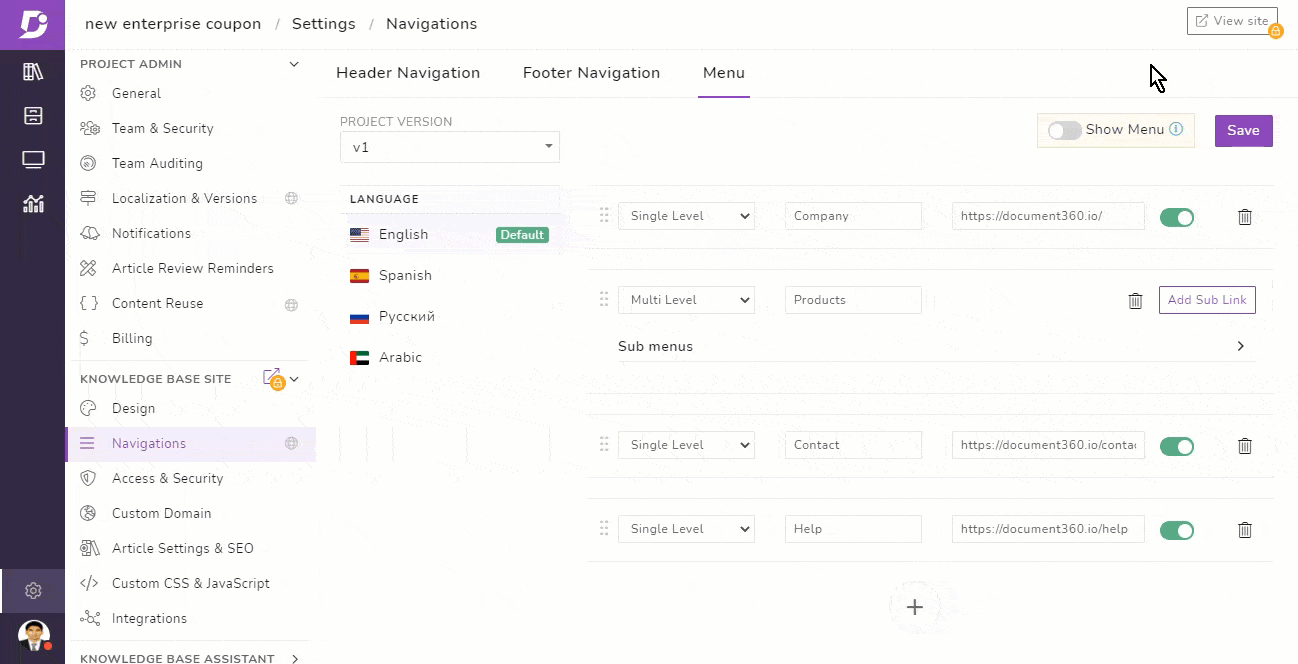Select the settings gear in the sidebar

coord(33,590)
